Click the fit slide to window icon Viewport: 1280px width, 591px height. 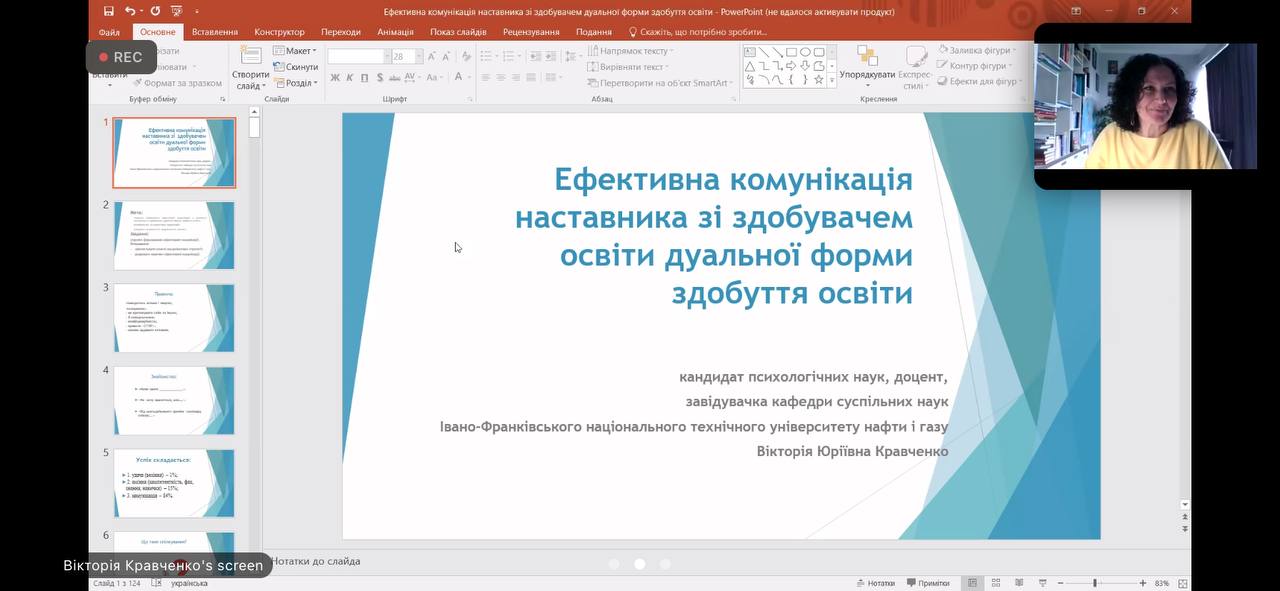[1183, 583]
